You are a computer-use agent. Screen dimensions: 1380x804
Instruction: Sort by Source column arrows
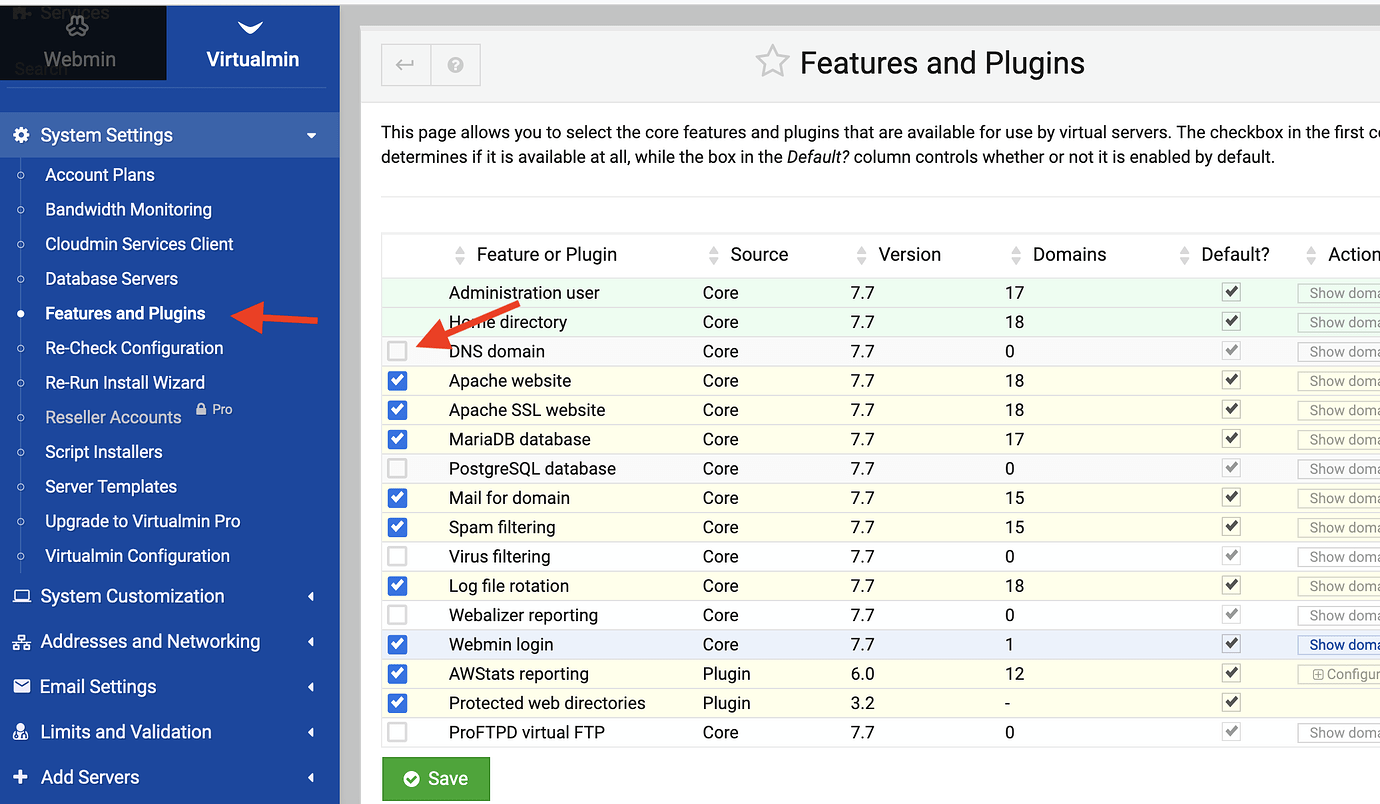(x=714, y=255)
